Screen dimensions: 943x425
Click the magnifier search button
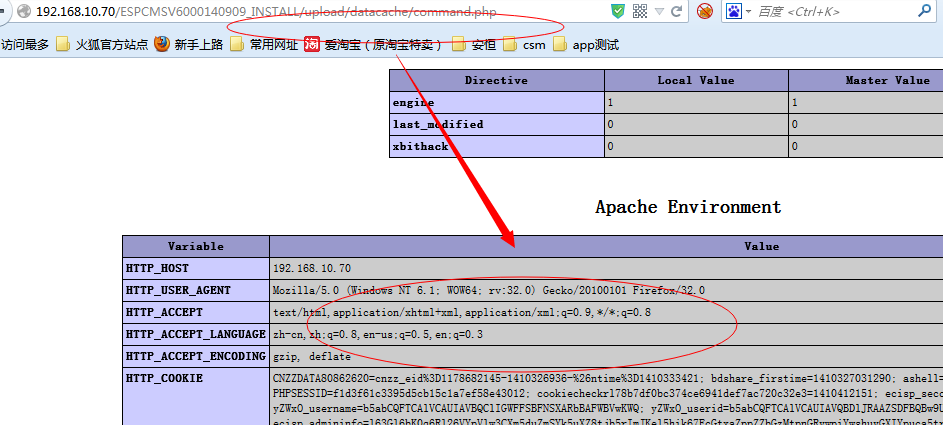(x=924, y=10)
